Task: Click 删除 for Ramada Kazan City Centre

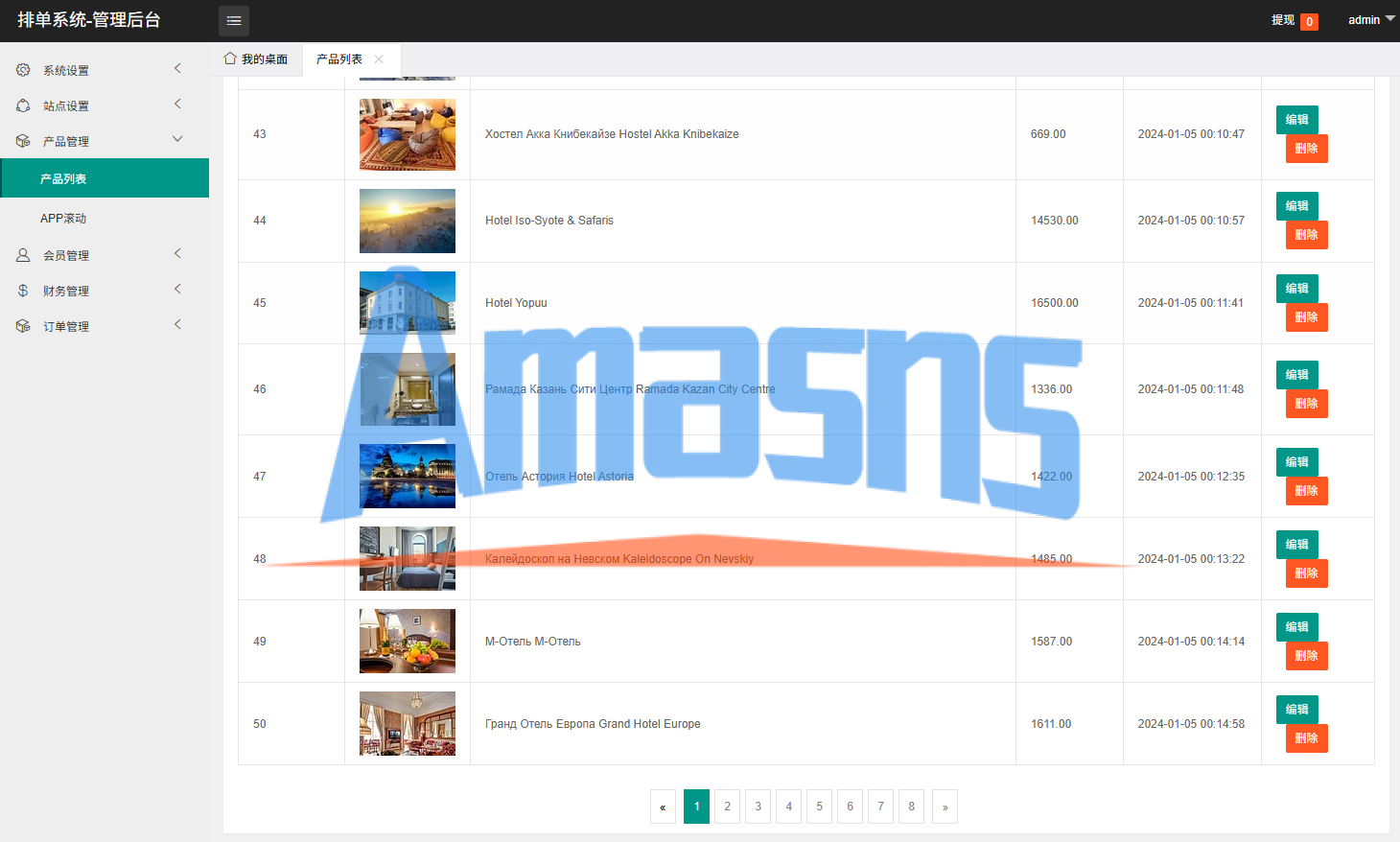Action: 1307,404
